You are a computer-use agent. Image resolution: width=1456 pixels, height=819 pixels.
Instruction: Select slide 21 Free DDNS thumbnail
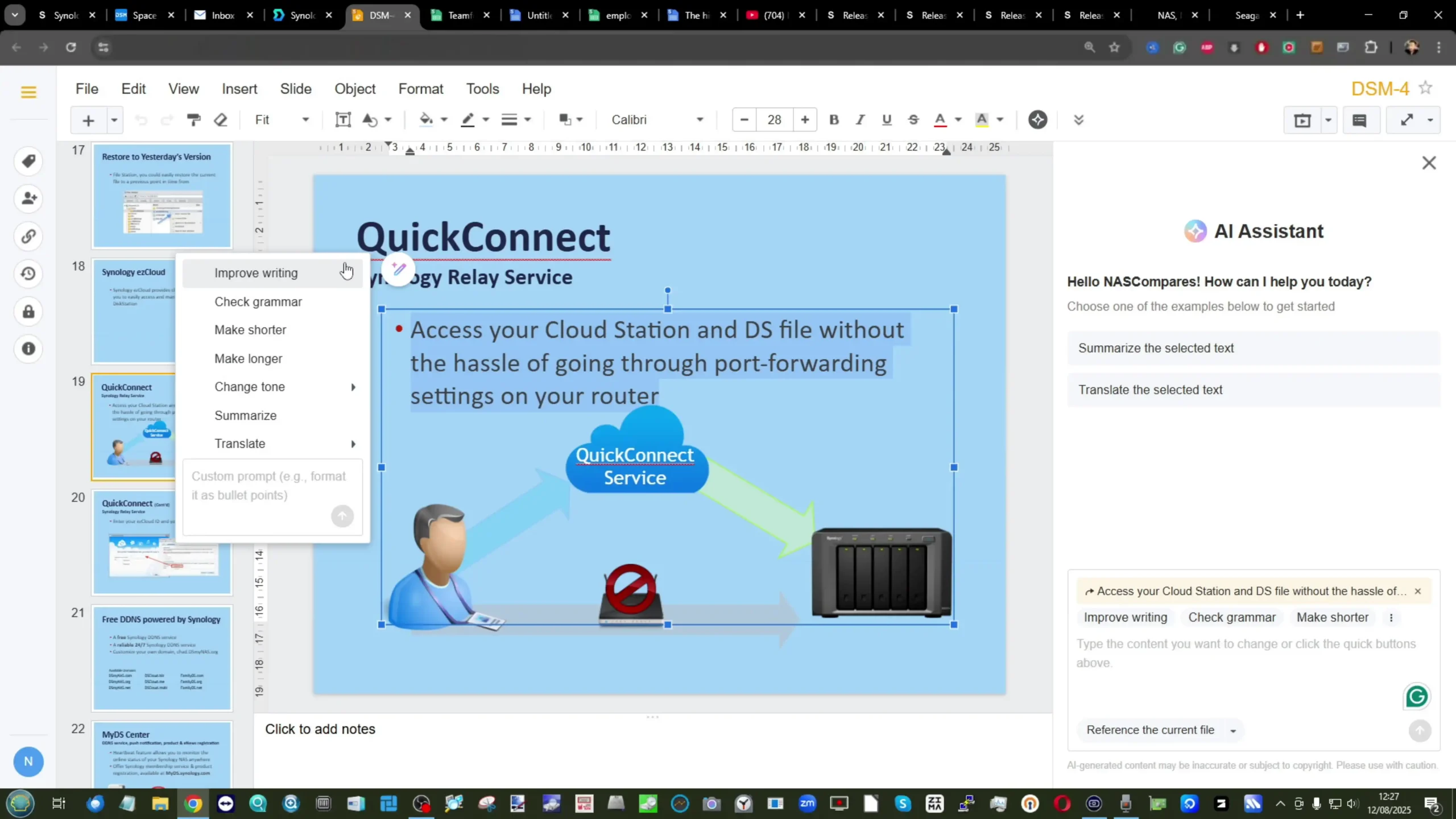[x=162, y=658]
